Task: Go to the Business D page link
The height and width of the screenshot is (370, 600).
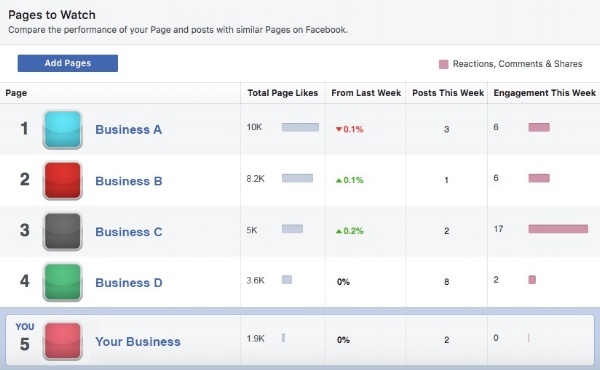Action: point(129,283)
